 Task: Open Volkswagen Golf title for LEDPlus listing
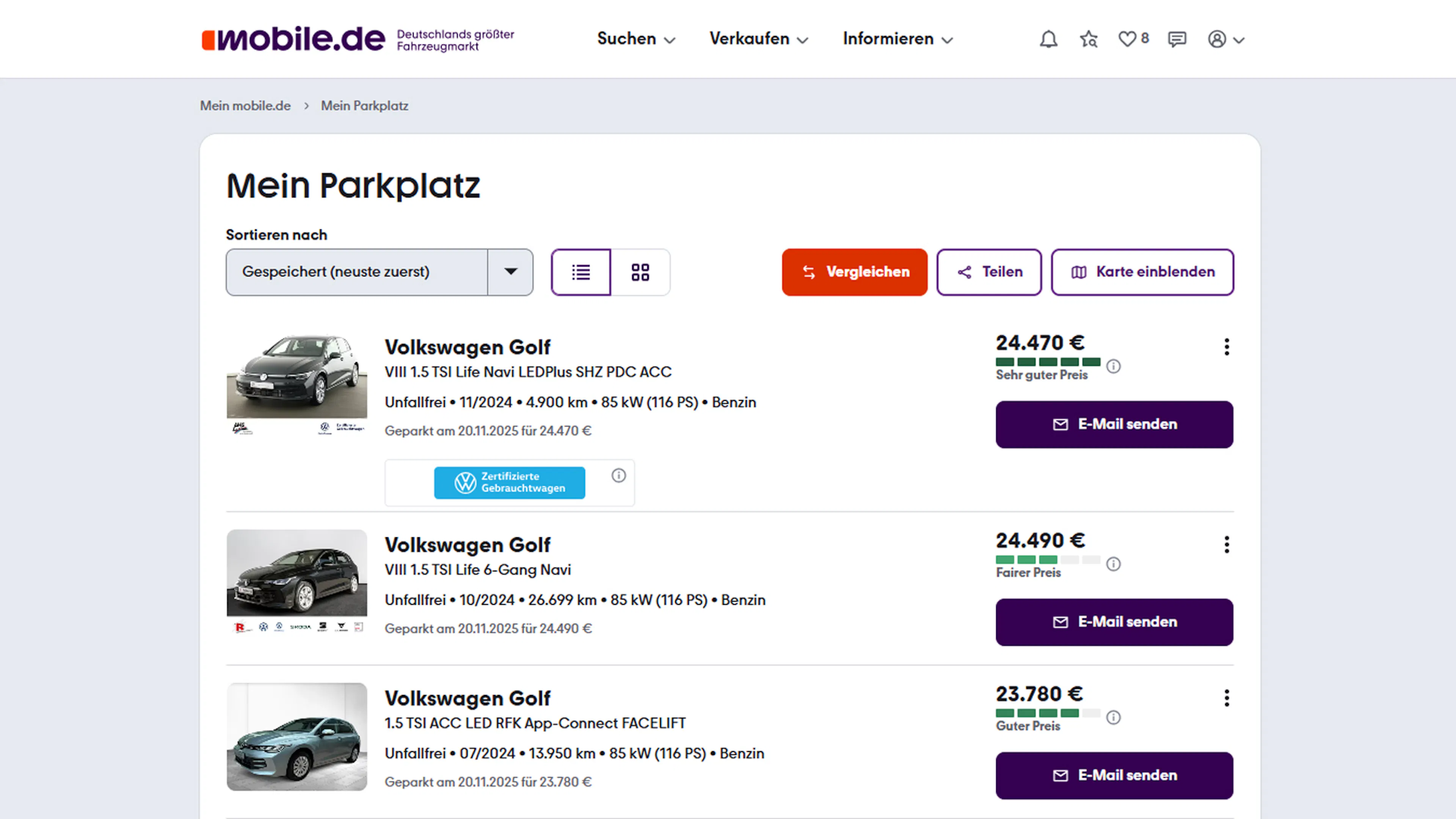[x=468, y=347]
